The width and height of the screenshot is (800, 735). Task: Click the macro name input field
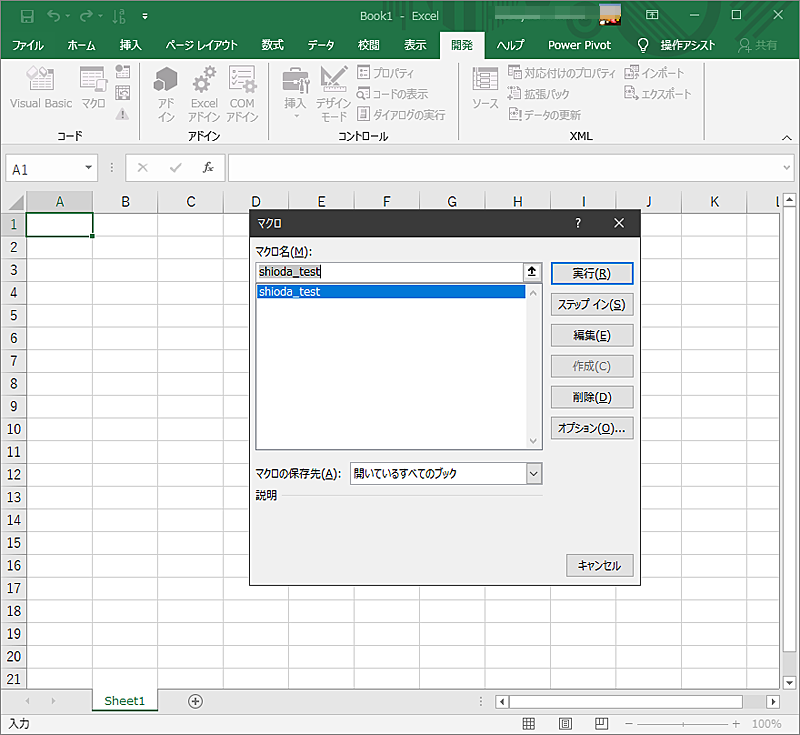(389, 271)
